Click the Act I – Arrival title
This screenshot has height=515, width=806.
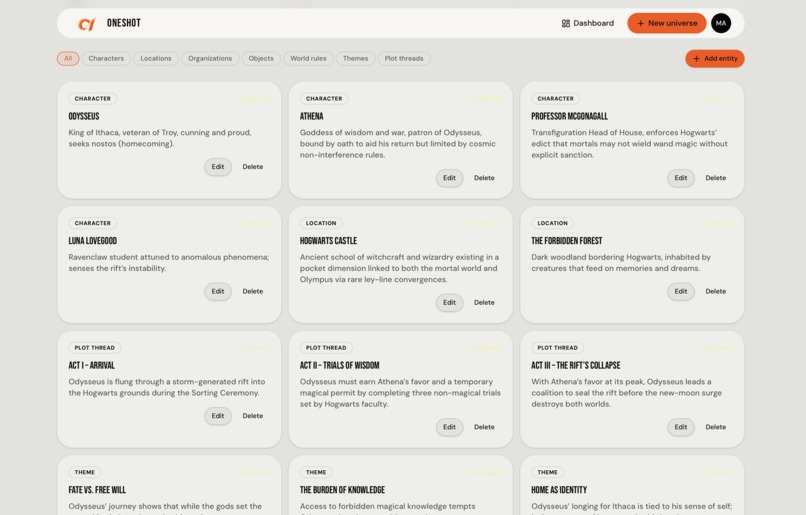tap(91, 365)
